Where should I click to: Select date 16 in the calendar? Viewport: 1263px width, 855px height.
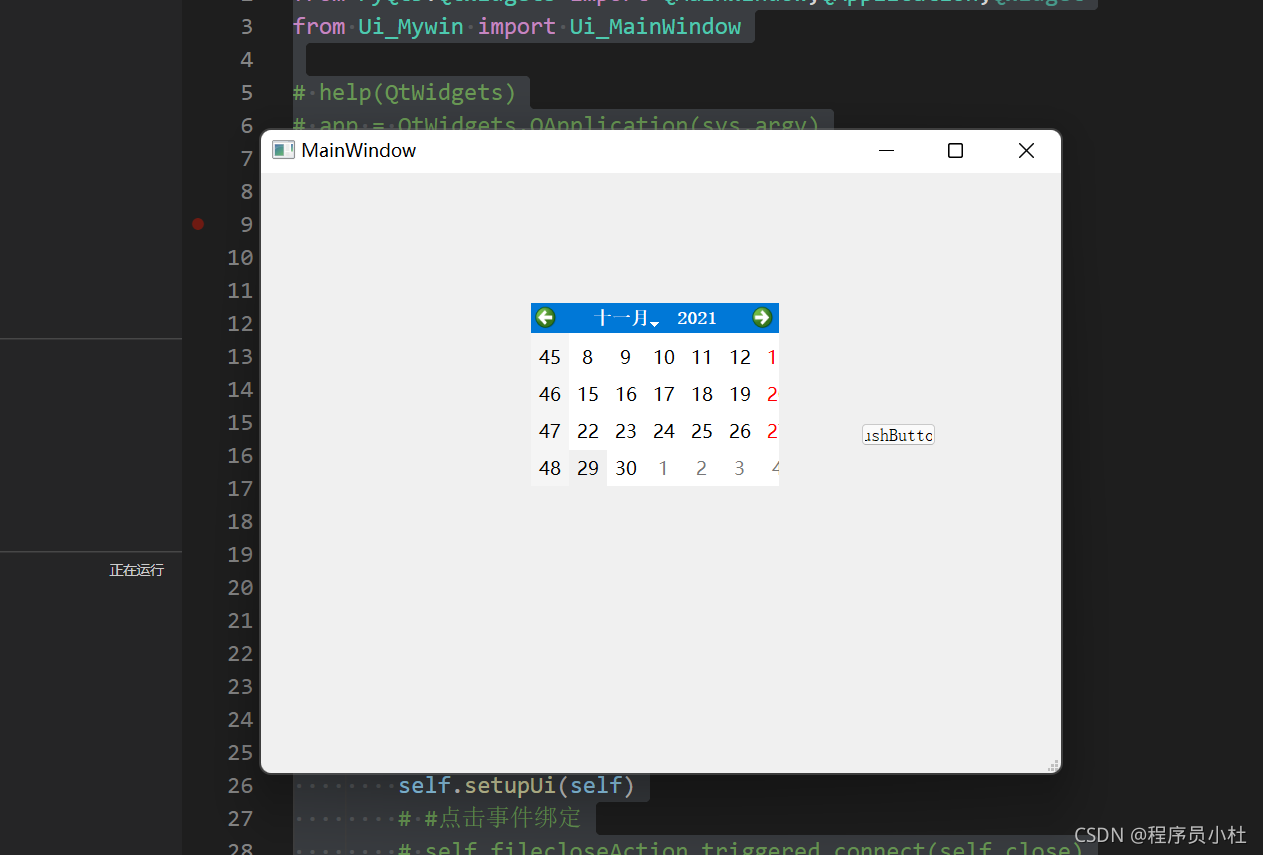click(626, 394)
